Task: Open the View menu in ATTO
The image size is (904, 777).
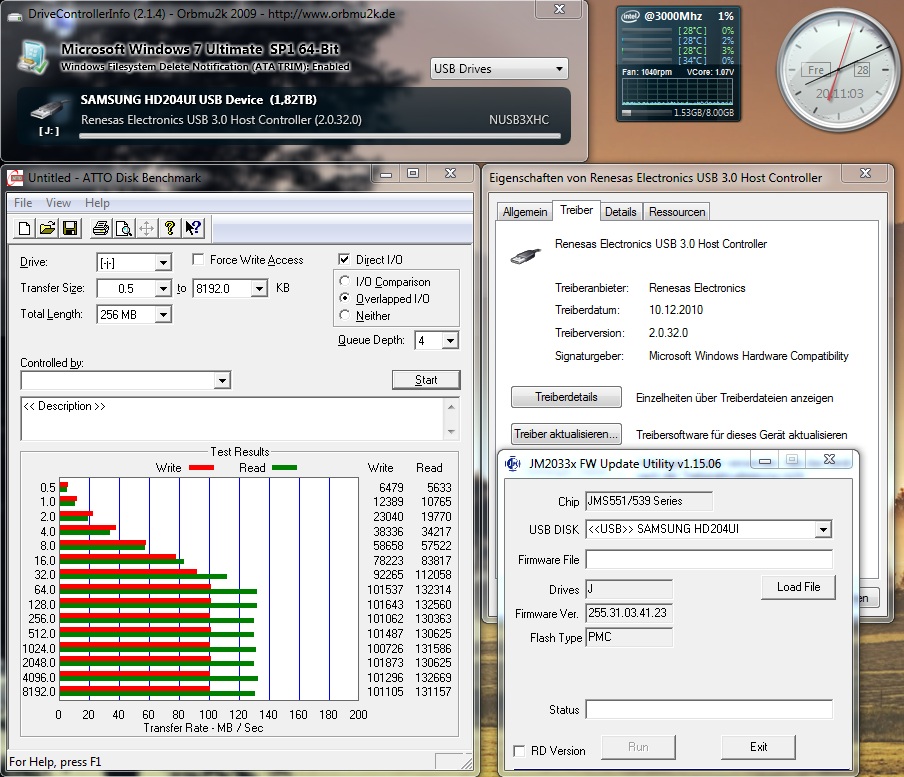Action: click(x=58, y=203)
